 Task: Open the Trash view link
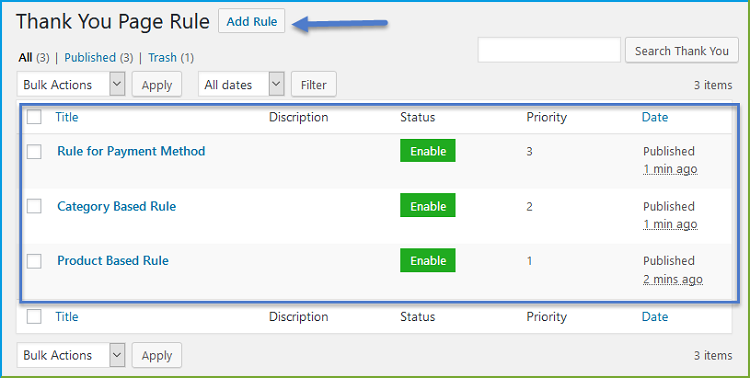(x=162, y=58)
